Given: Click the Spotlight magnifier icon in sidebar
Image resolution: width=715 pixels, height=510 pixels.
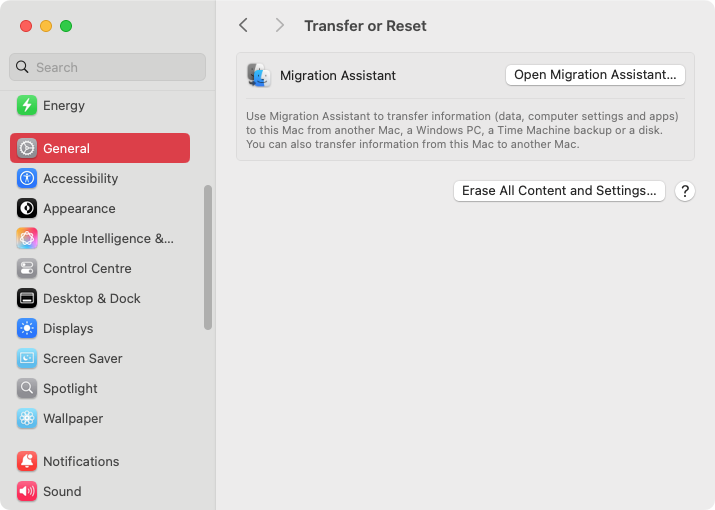Looking at the screenshot, I should [x=27, y=389].
